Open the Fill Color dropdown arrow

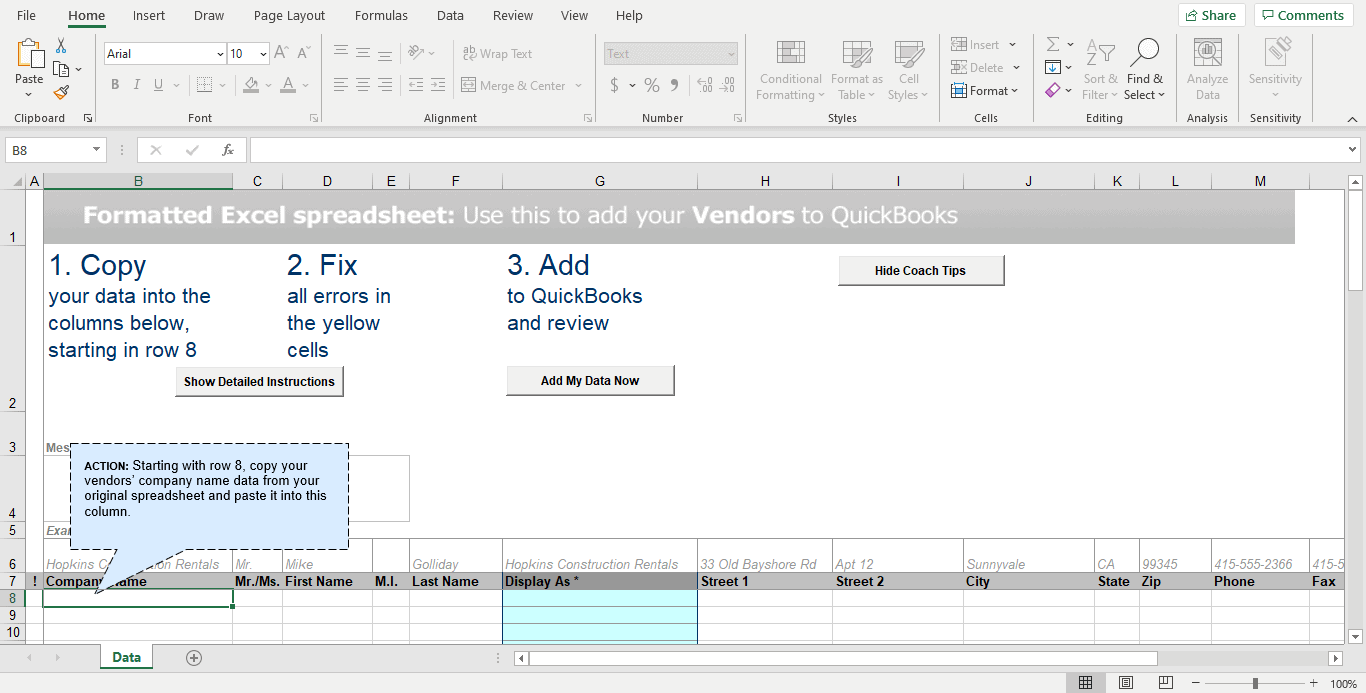click(268, 85)
